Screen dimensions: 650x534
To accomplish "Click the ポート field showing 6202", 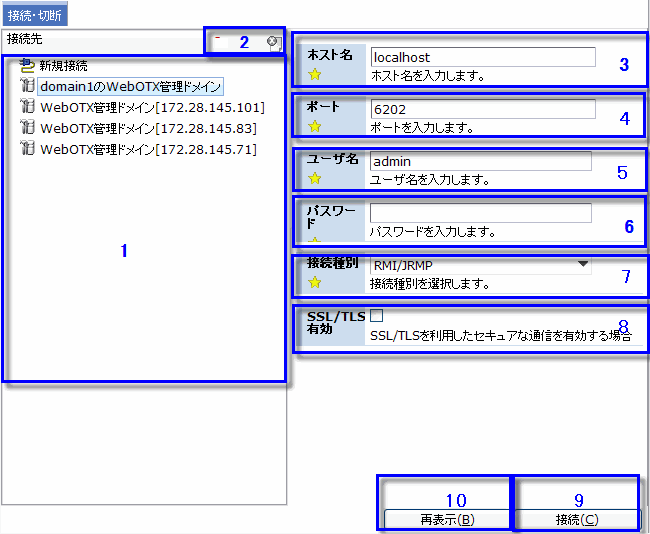I will [x=482, y=110].
